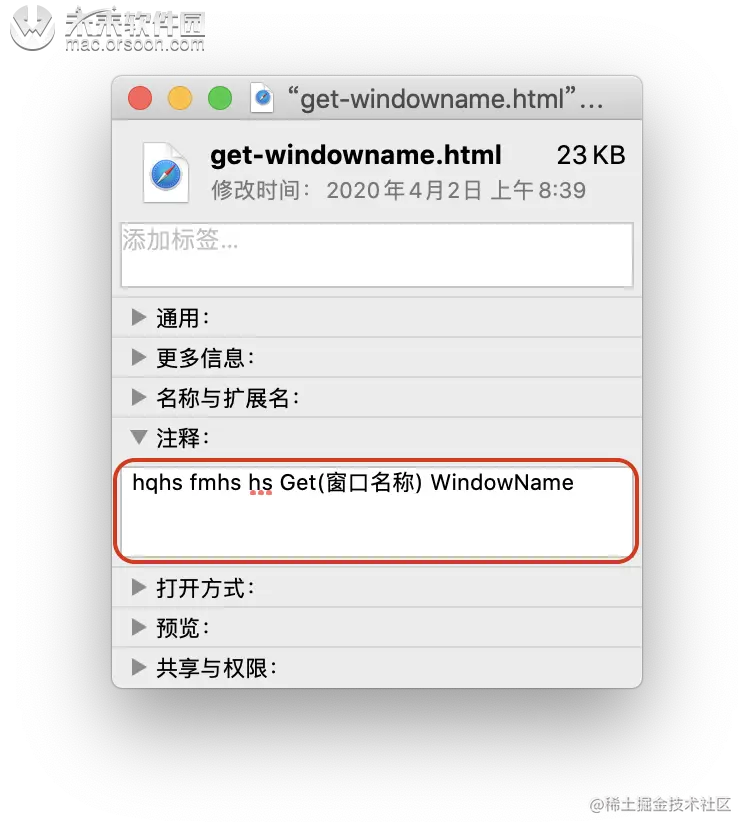Click the 添加标签 tags field
Image resolution: width=754 pixels, height=836 pixels.
click(377, 255)
